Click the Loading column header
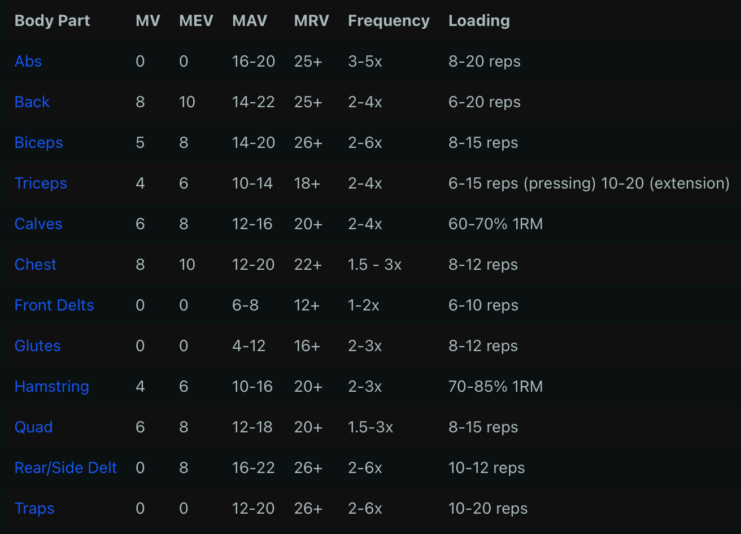 [479, 20]
